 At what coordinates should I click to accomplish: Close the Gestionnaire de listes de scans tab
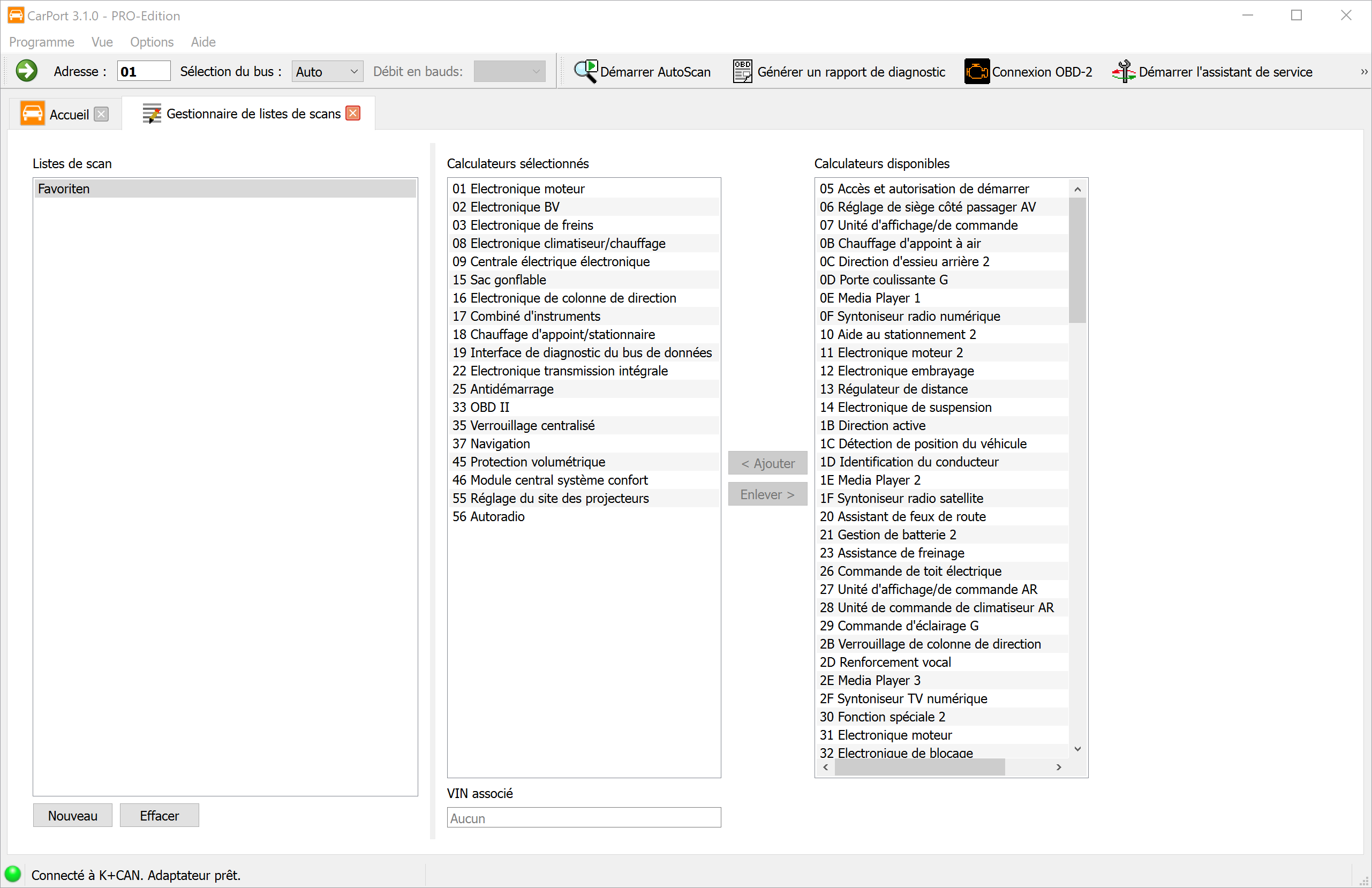click(352, 113)
